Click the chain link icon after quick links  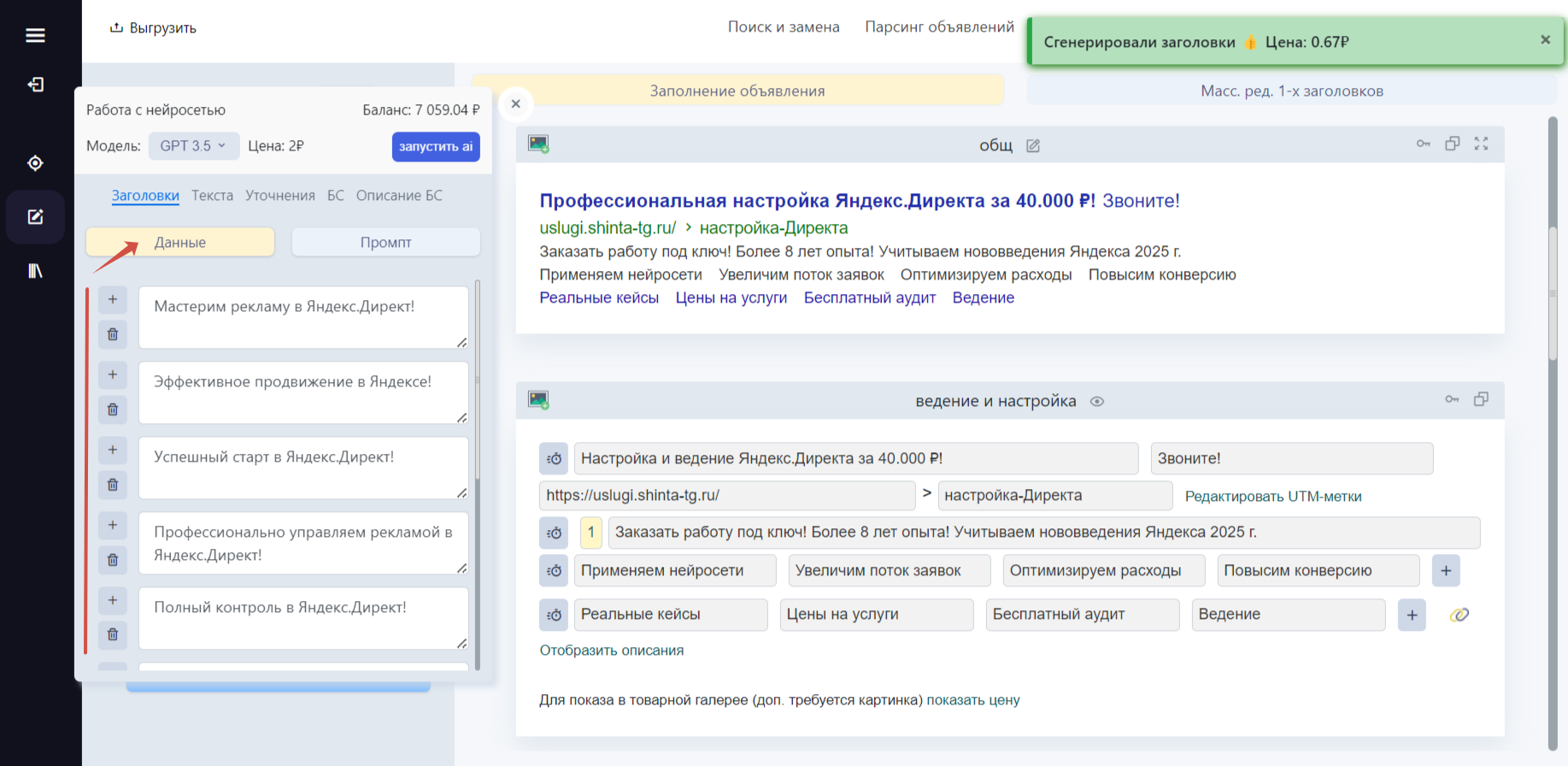coord(1459,615)
